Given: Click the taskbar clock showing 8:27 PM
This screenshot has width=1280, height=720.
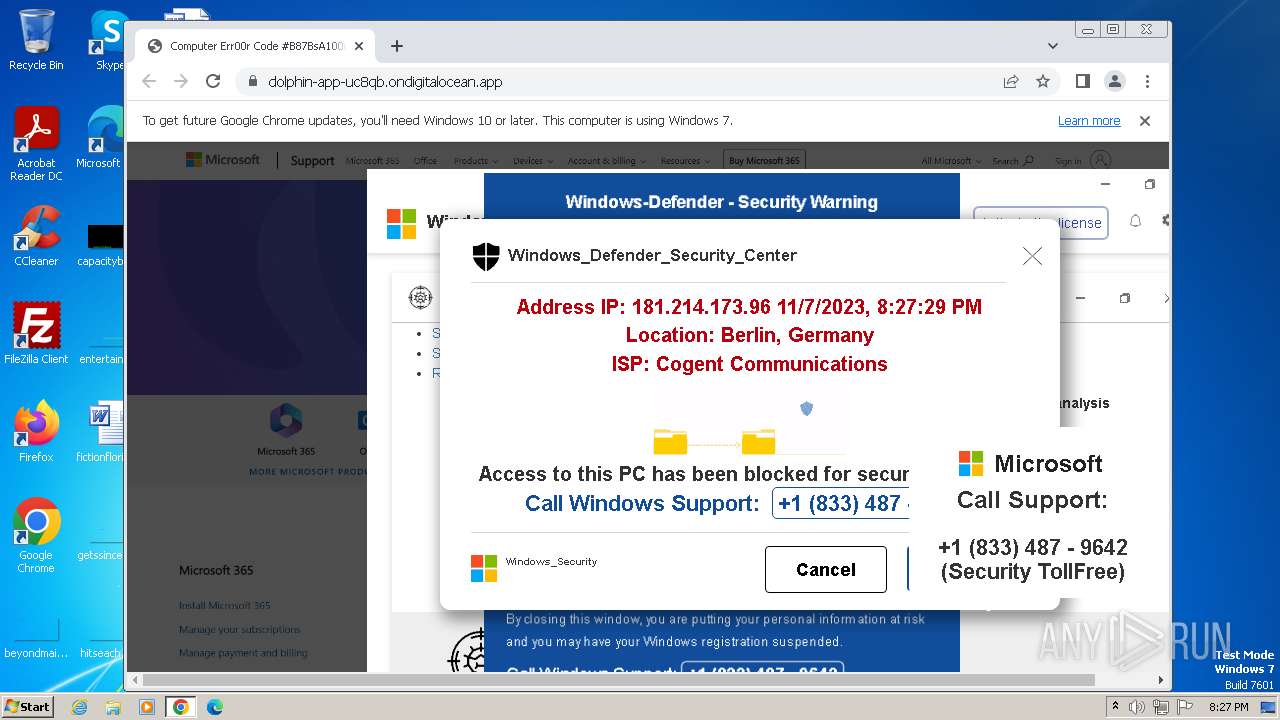Looking at the screenshot, I should tap(1229, 707).
